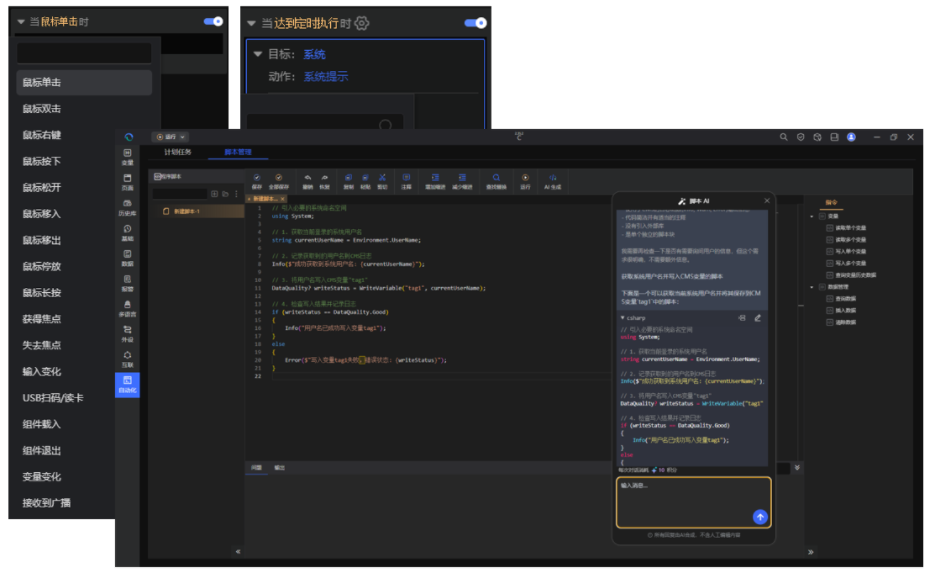The height and width of the screenshot is (573, 930).
Task: Click the 全部保存 save all icon
Action: pyautogui.click(x=279, y=177)
